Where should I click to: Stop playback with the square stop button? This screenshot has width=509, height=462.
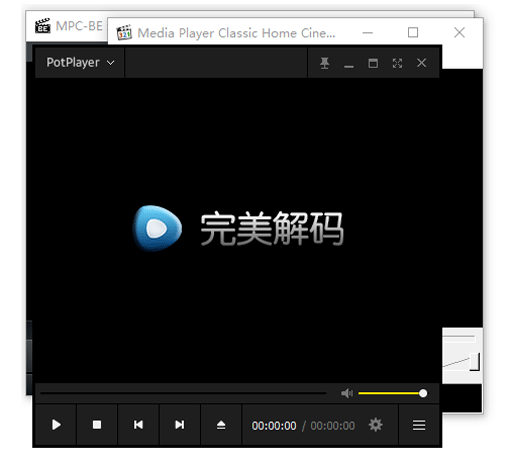[x=97, y=425]
